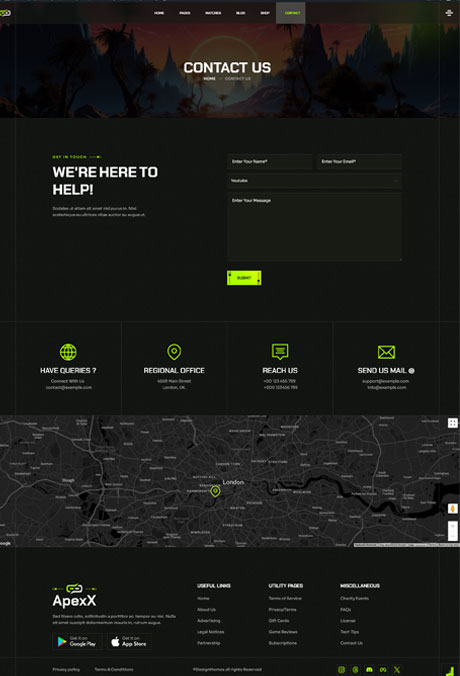Image resolution: width=460 pixels, height=676 pixels.
Task: Click the info badge next to Send Us Mail
Action: [411, 371]
